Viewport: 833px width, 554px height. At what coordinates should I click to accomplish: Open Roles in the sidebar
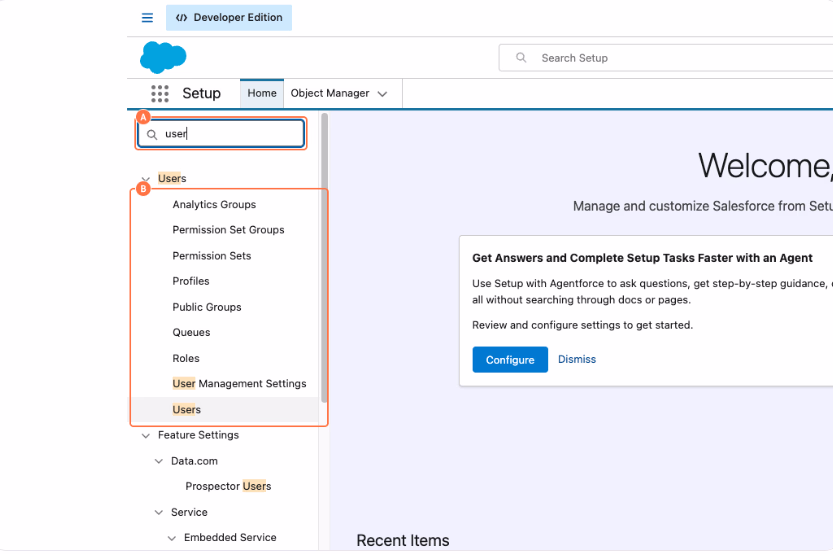186,359
